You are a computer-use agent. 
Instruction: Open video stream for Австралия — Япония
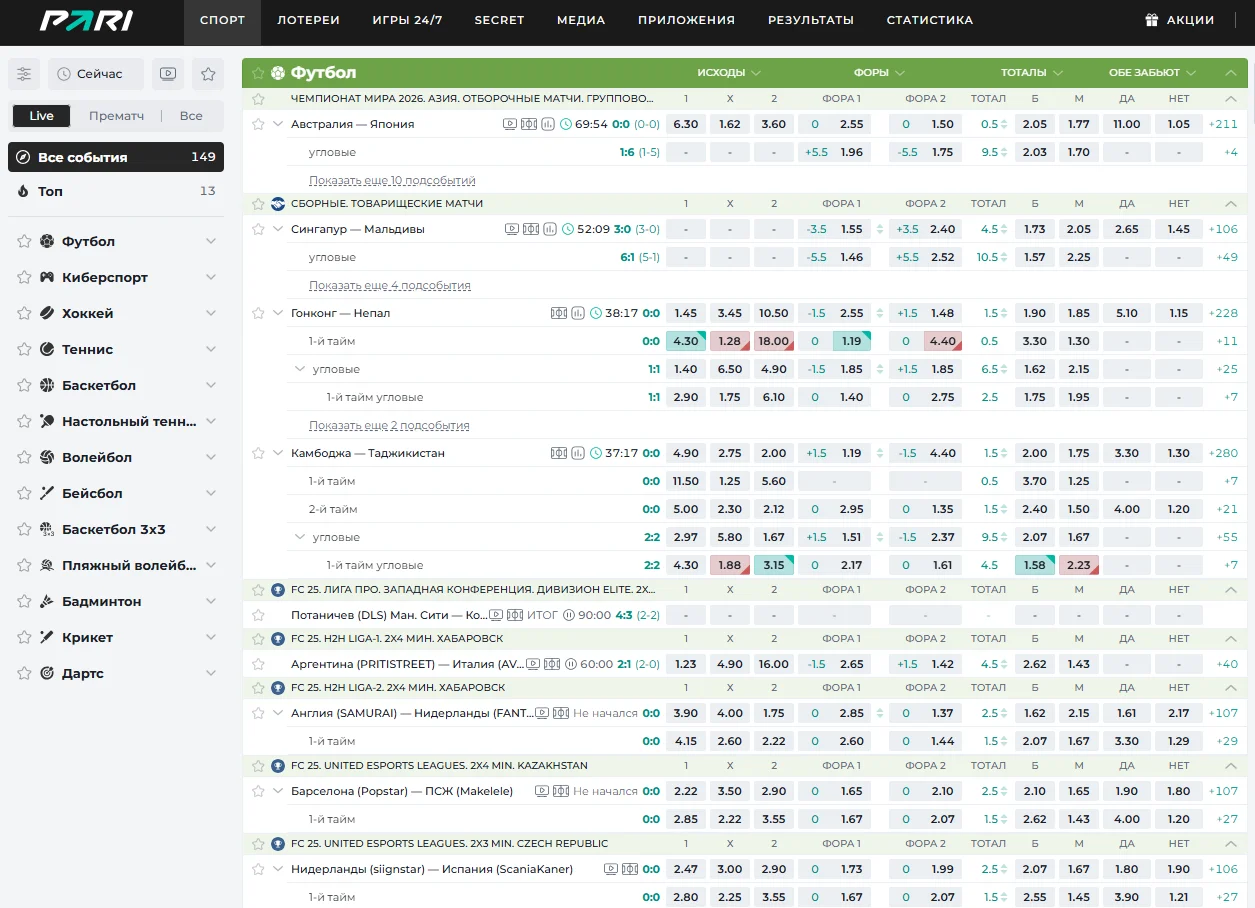pos(510,124)
